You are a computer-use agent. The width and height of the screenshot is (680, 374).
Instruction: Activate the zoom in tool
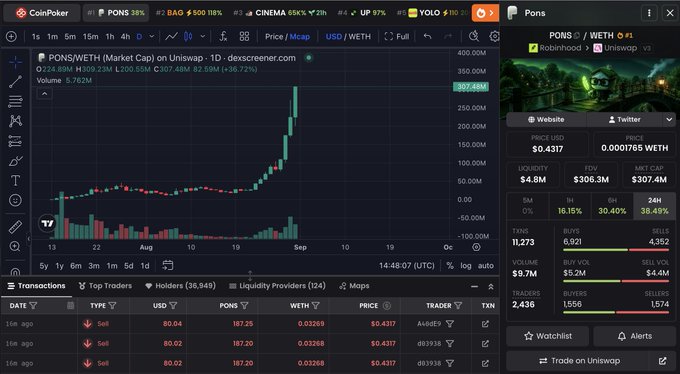click(15, 246)
